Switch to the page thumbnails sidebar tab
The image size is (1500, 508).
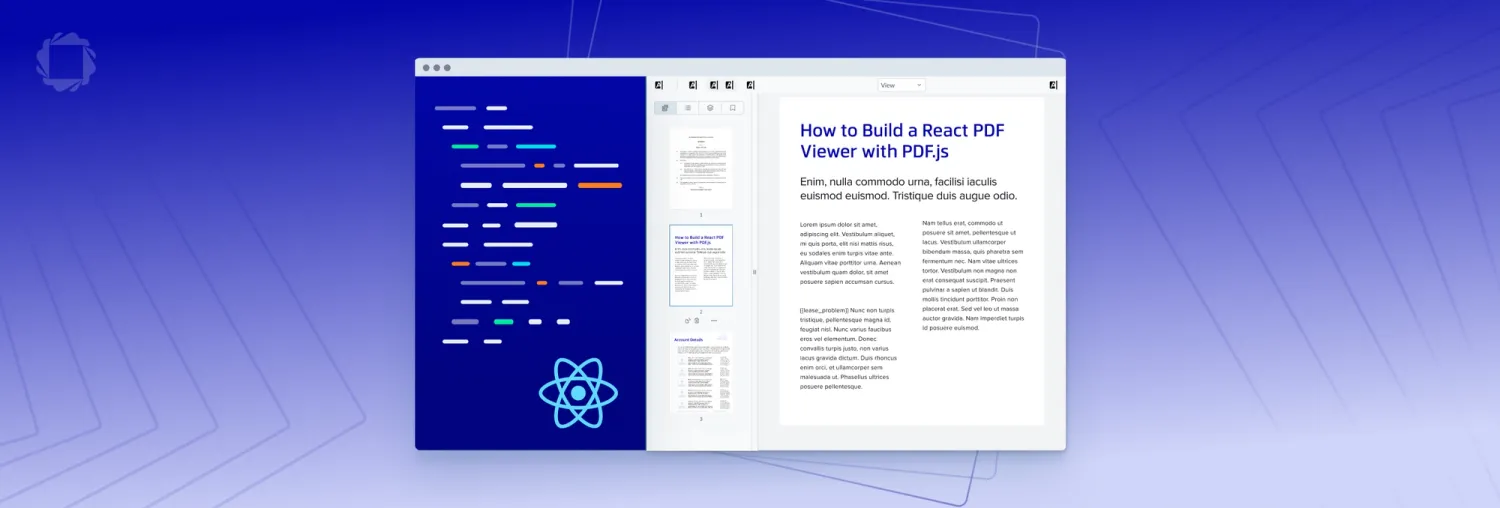pyautogui.click(x=665, y=108)
